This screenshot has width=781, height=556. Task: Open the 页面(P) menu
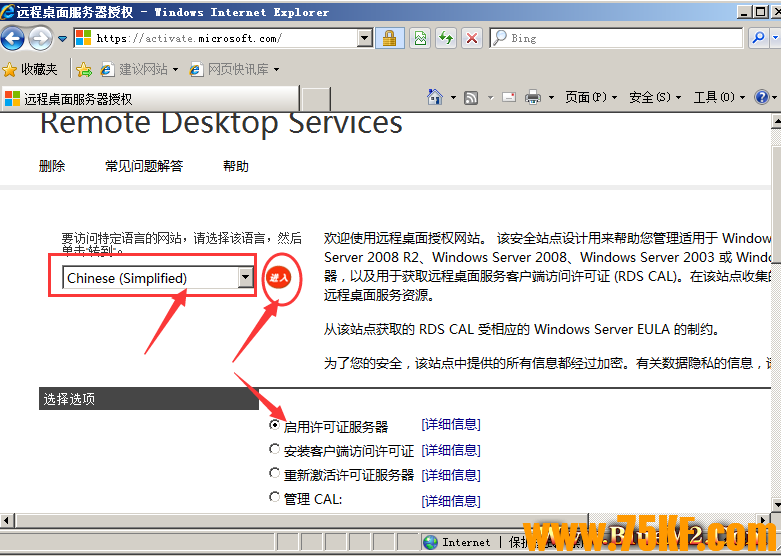591,97
